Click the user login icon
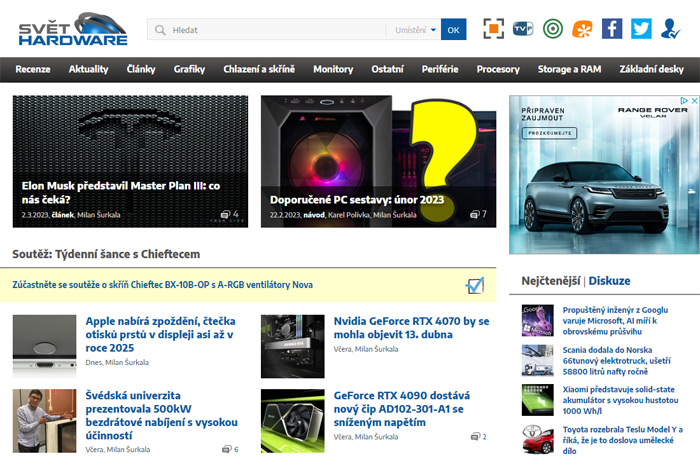 coord(671,29)
